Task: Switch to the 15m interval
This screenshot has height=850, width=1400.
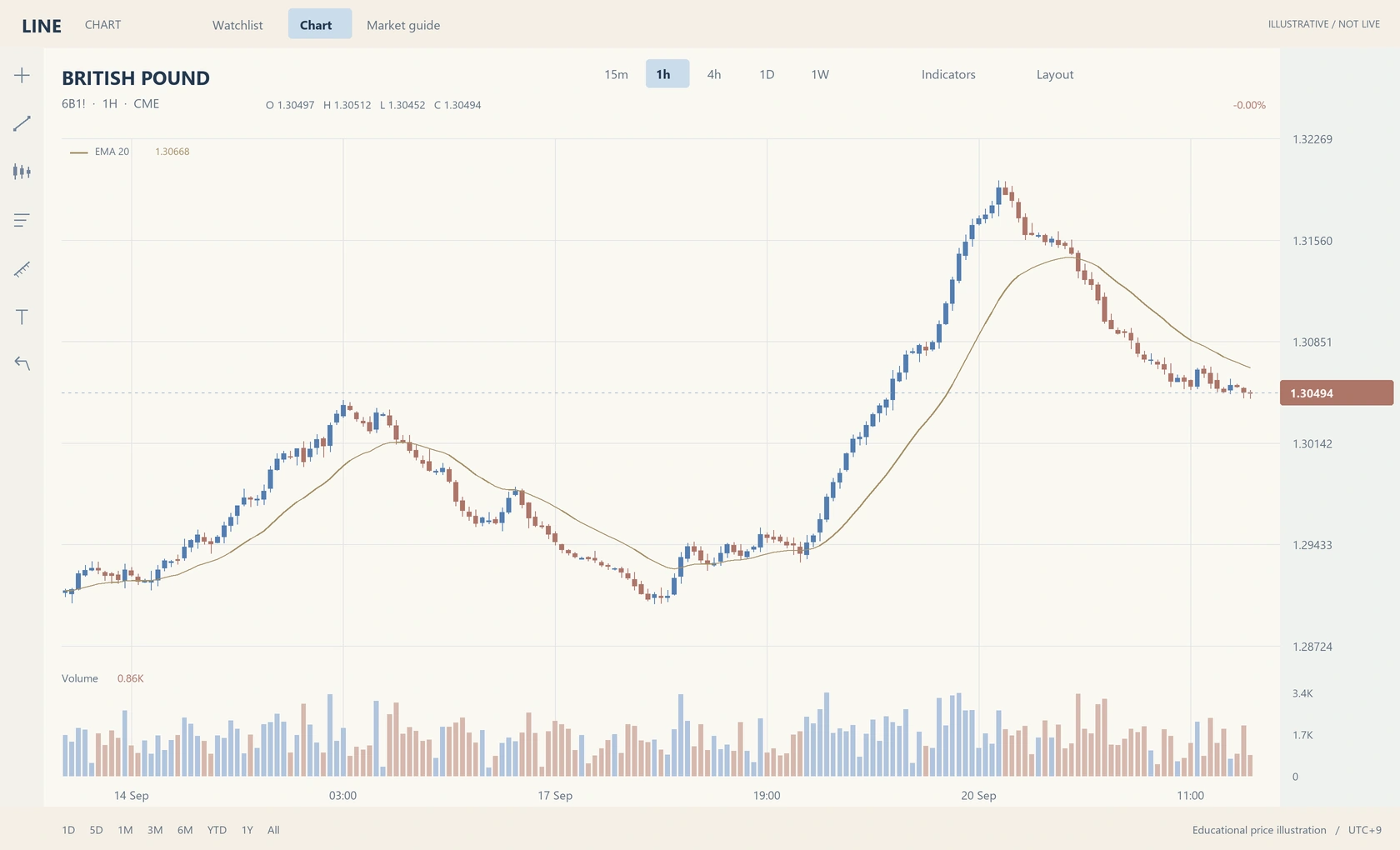Action: (x=616, y=74)
